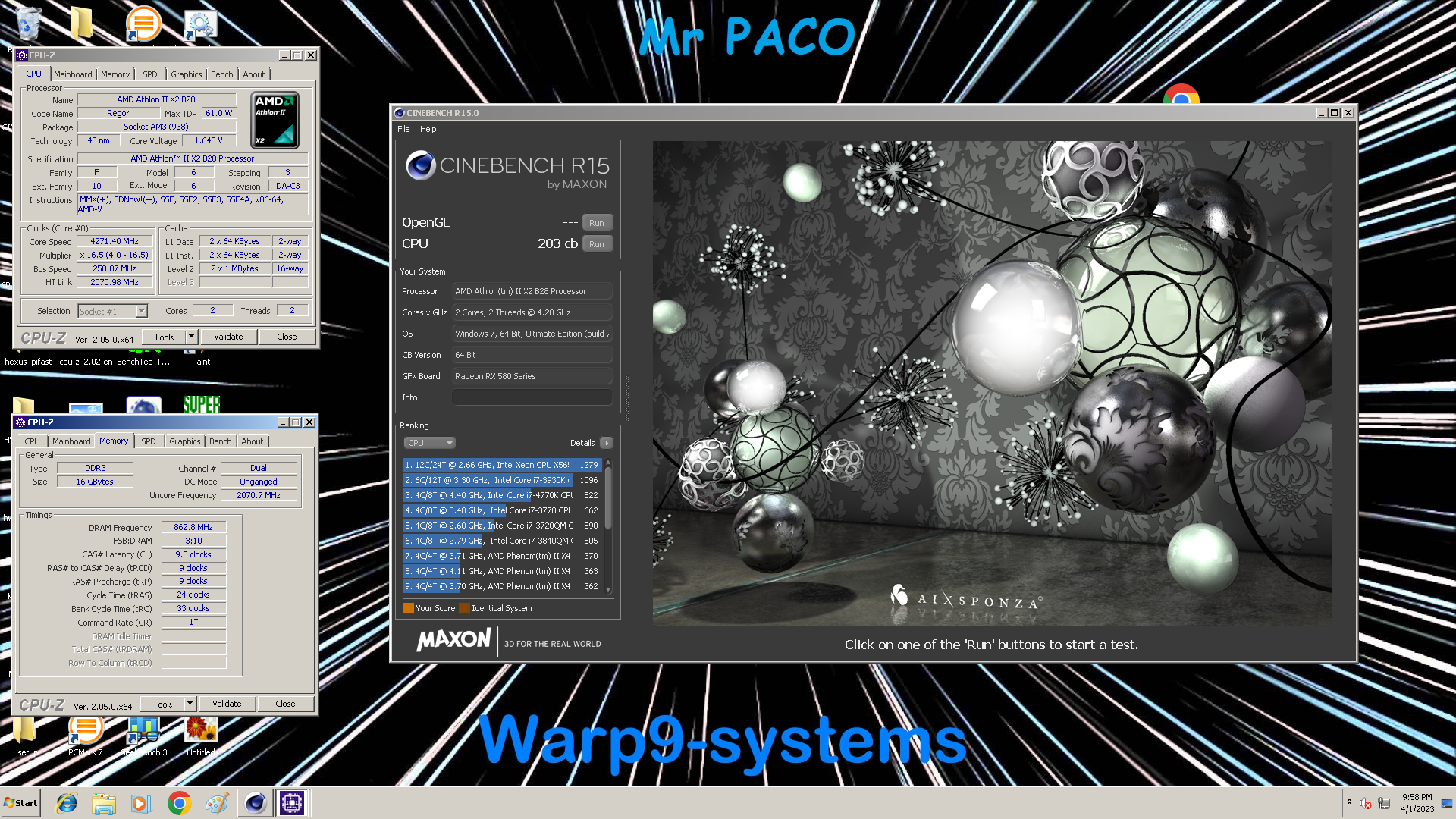
Task: Click the Info input field in Cinebench
Action: (x=532, y=397)
